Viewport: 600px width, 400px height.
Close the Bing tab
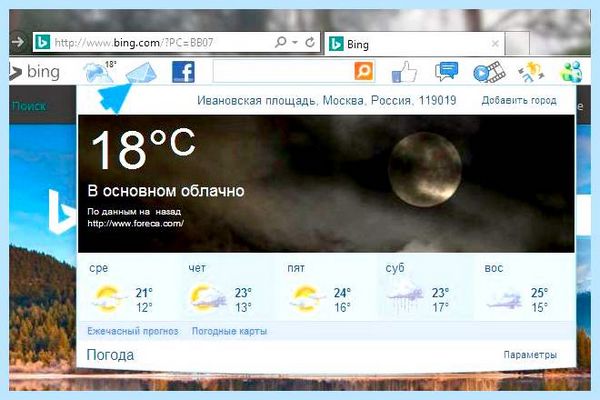495,44
